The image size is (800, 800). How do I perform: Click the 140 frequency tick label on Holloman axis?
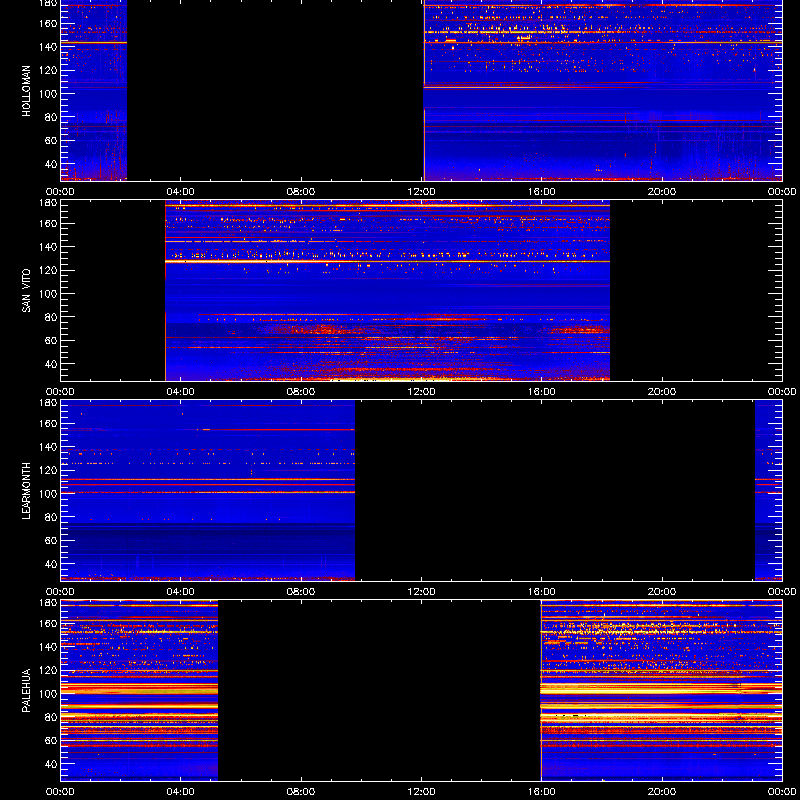tap(49, 46)
